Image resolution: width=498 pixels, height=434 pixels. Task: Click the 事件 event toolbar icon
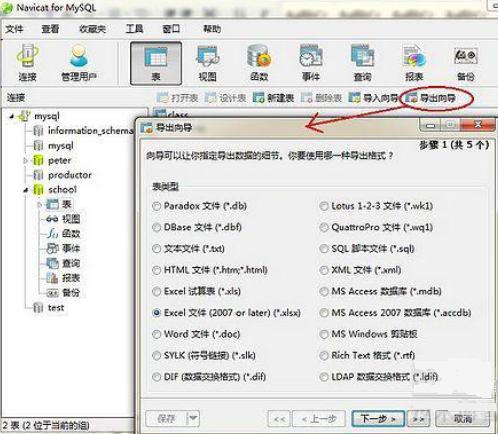pos(311,63)
